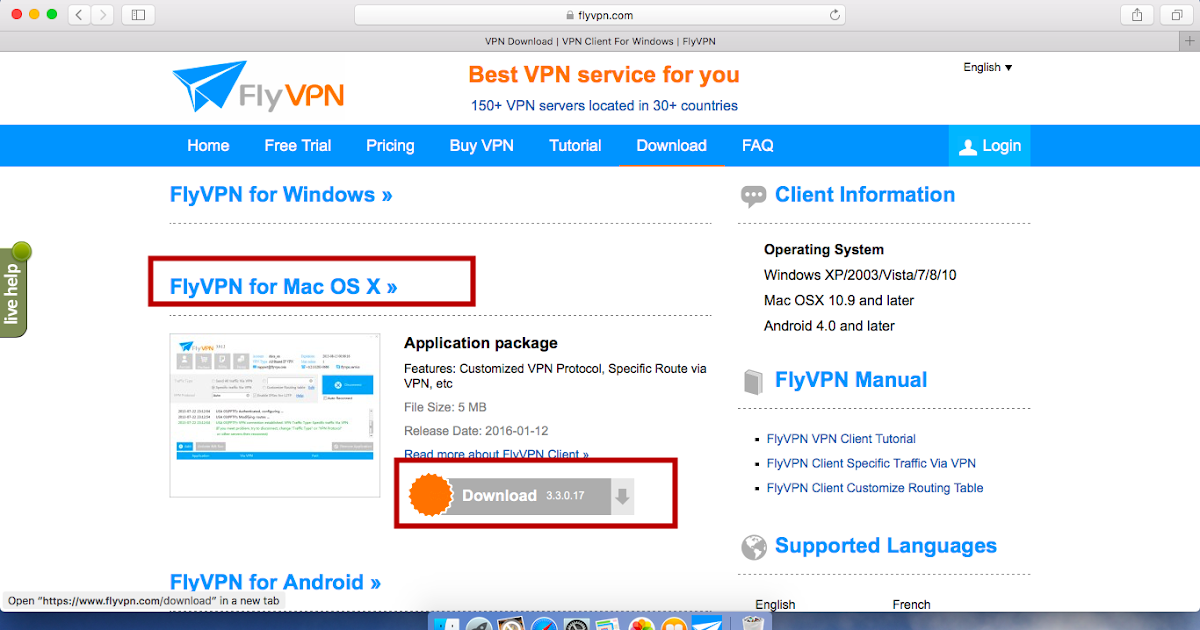This screenshot has width=1200, height=630.
Task: Reload the flyvpn.com page
Action: point(835,15)
